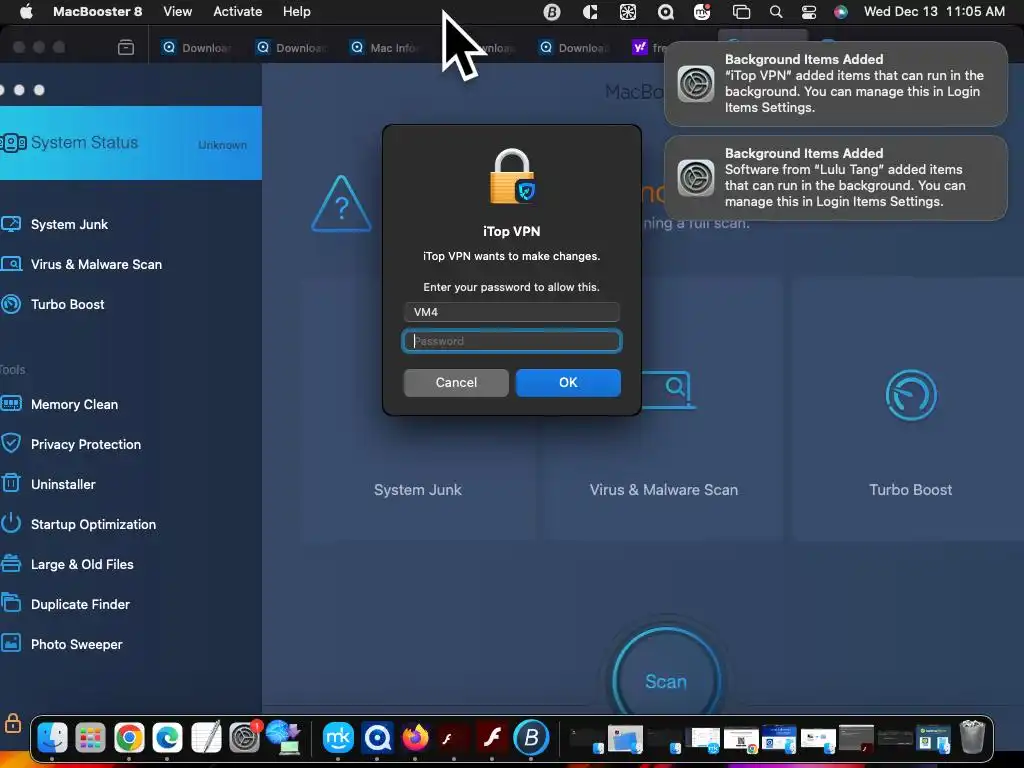Open Startup Optimization in sidebar
Viewport: 1024px width, 768px height.
point(79,524)
